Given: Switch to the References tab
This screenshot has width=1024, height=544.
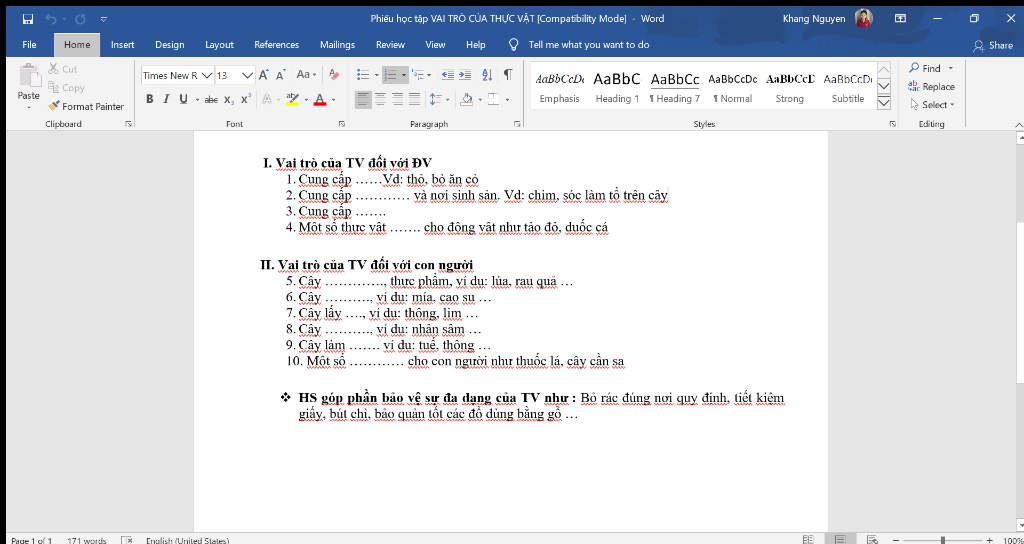Looking at the screenshot, I should [277, 45].
